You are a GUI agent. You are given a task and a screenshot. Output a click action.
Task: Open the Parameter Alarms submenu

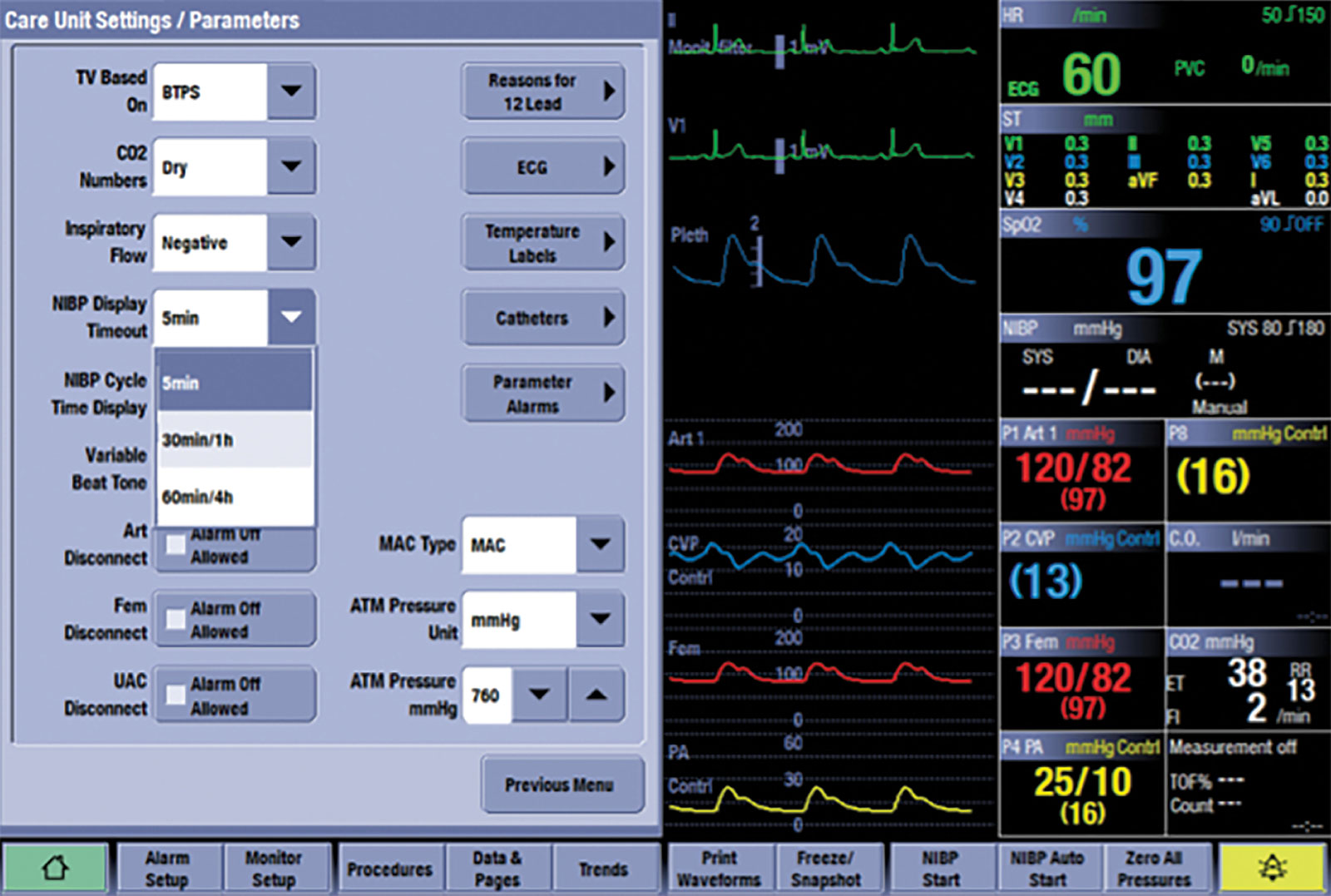coord(542,393)
